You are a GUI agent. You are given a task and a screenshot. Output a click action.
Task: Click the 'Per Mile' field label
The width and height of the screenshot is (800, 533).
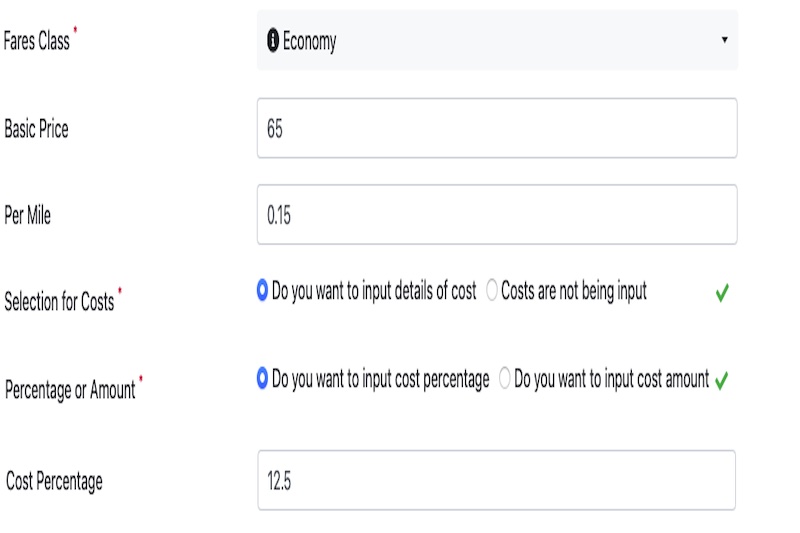[x=28, y=215]
